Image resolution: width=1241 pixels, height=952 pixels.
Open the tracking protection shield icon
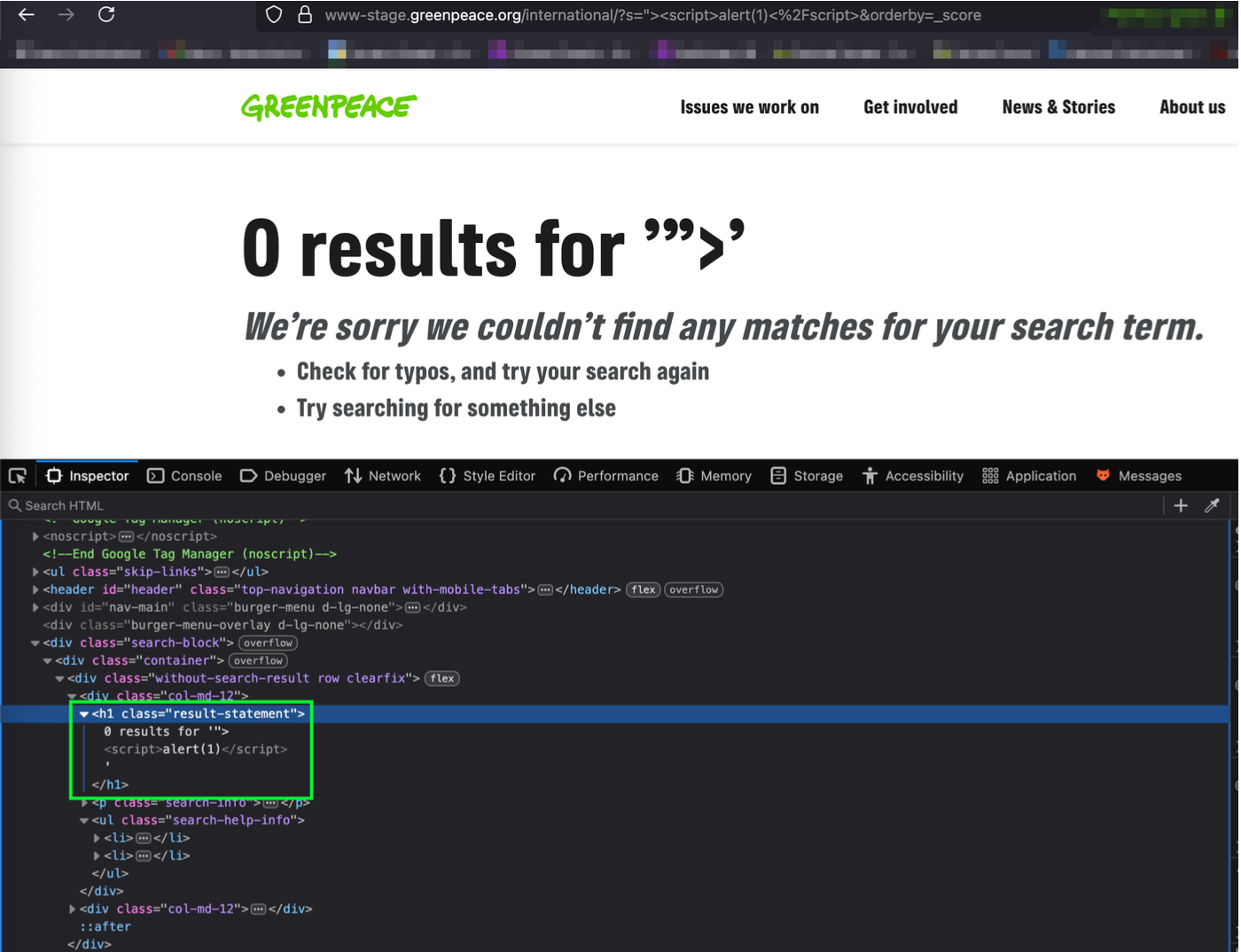274,15
